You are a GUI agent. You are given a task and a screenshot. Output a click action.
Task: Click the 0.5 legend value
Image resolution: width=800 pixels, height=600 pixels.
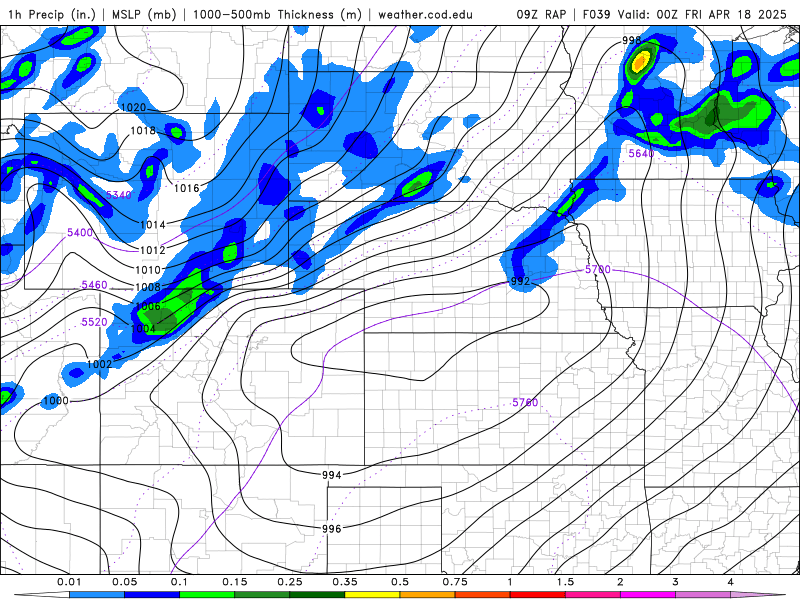point(400,582)
